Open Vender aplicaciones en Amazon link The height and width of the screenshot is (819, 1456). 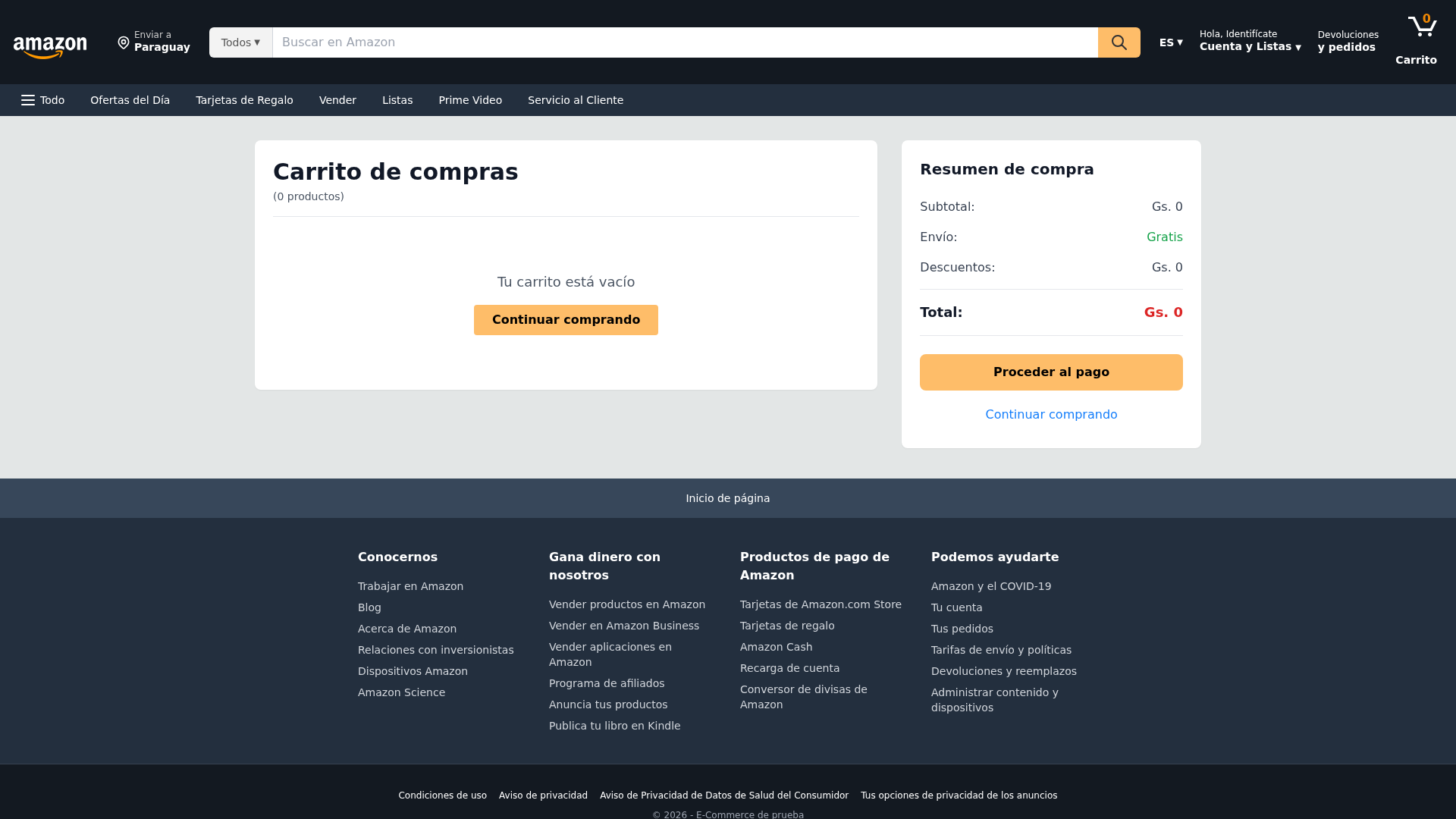(x=610, y=654)
